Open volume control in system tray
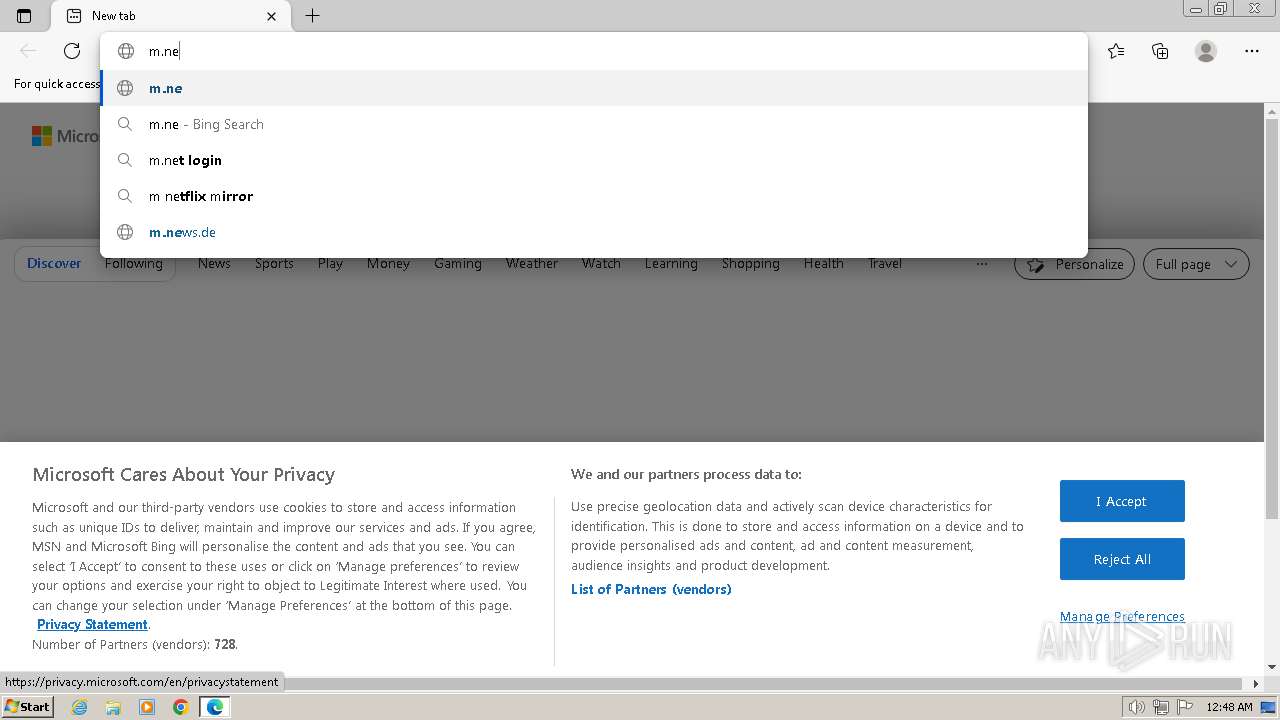Viewport: 1280px width, 720px height. (1136, 707)
